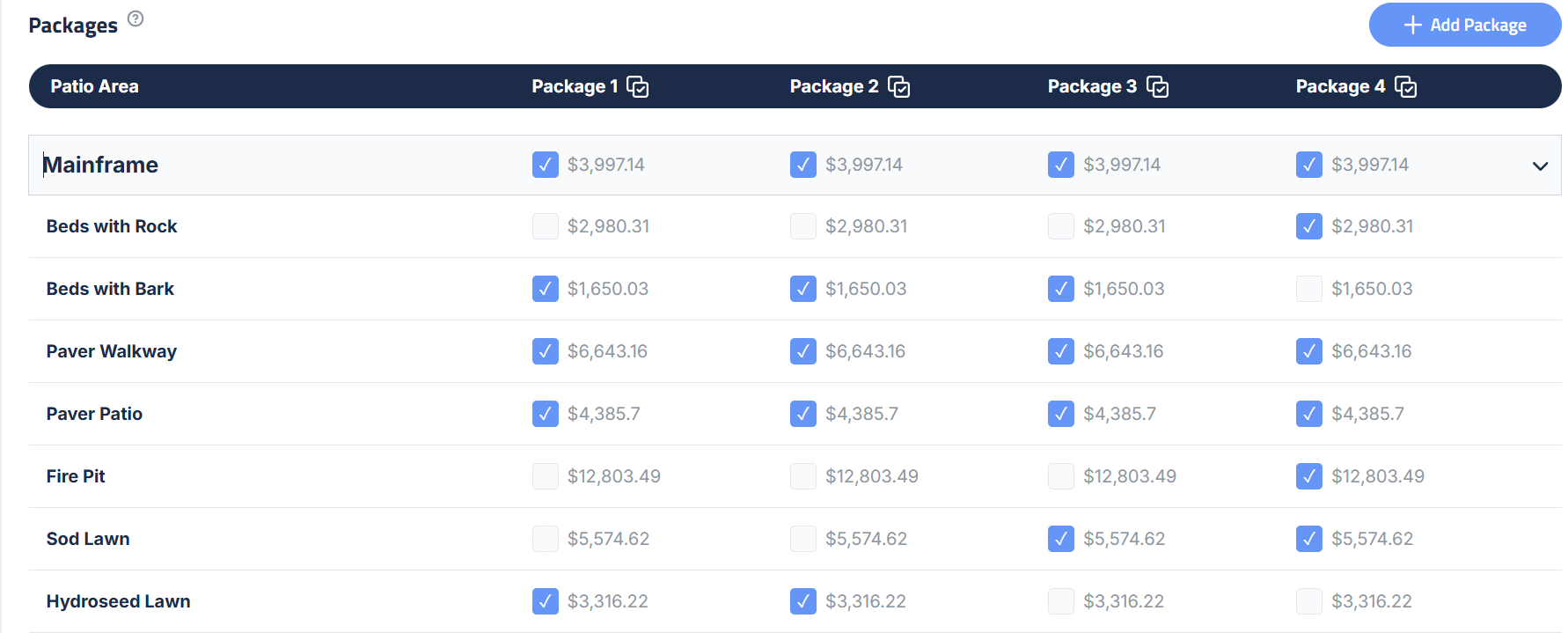Viewport: 1568px width, 633px height.
Task: Click the copy icon beside Package 4
Action: tap(1405, 87)
